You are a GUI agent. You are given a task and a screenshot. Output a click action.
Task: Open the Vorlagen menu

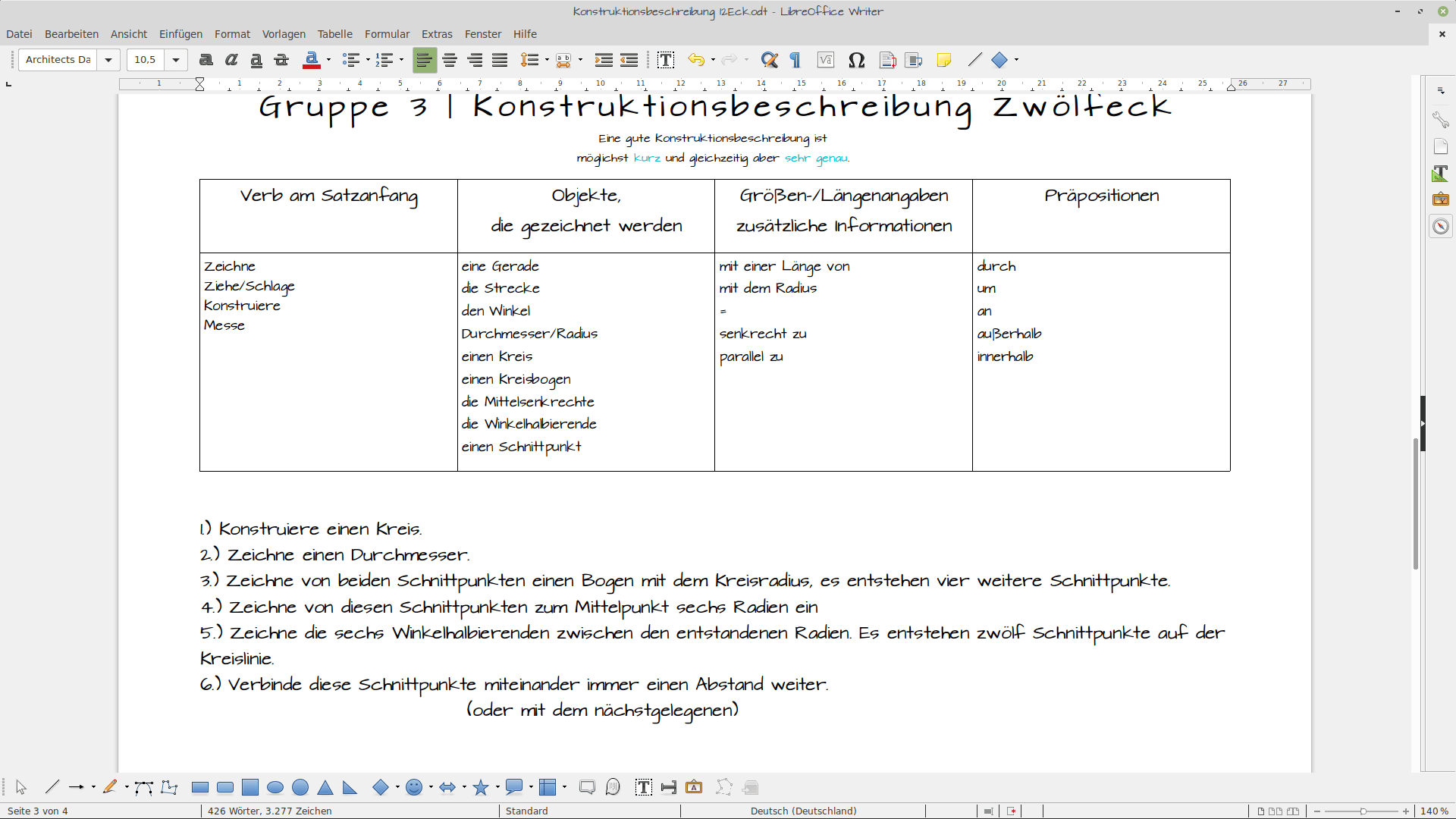tap(284, 34)
